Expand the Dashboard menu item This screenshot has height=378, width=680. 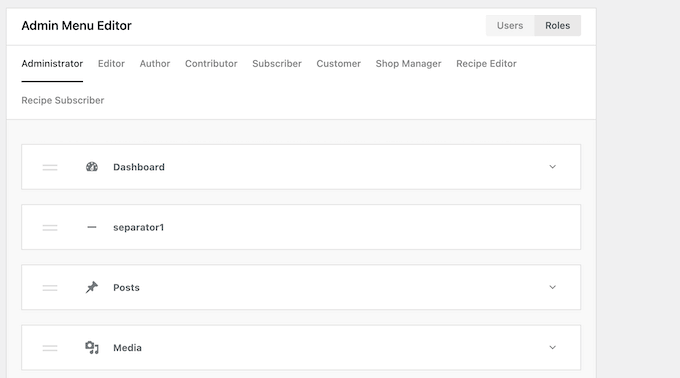pos(552,167)
